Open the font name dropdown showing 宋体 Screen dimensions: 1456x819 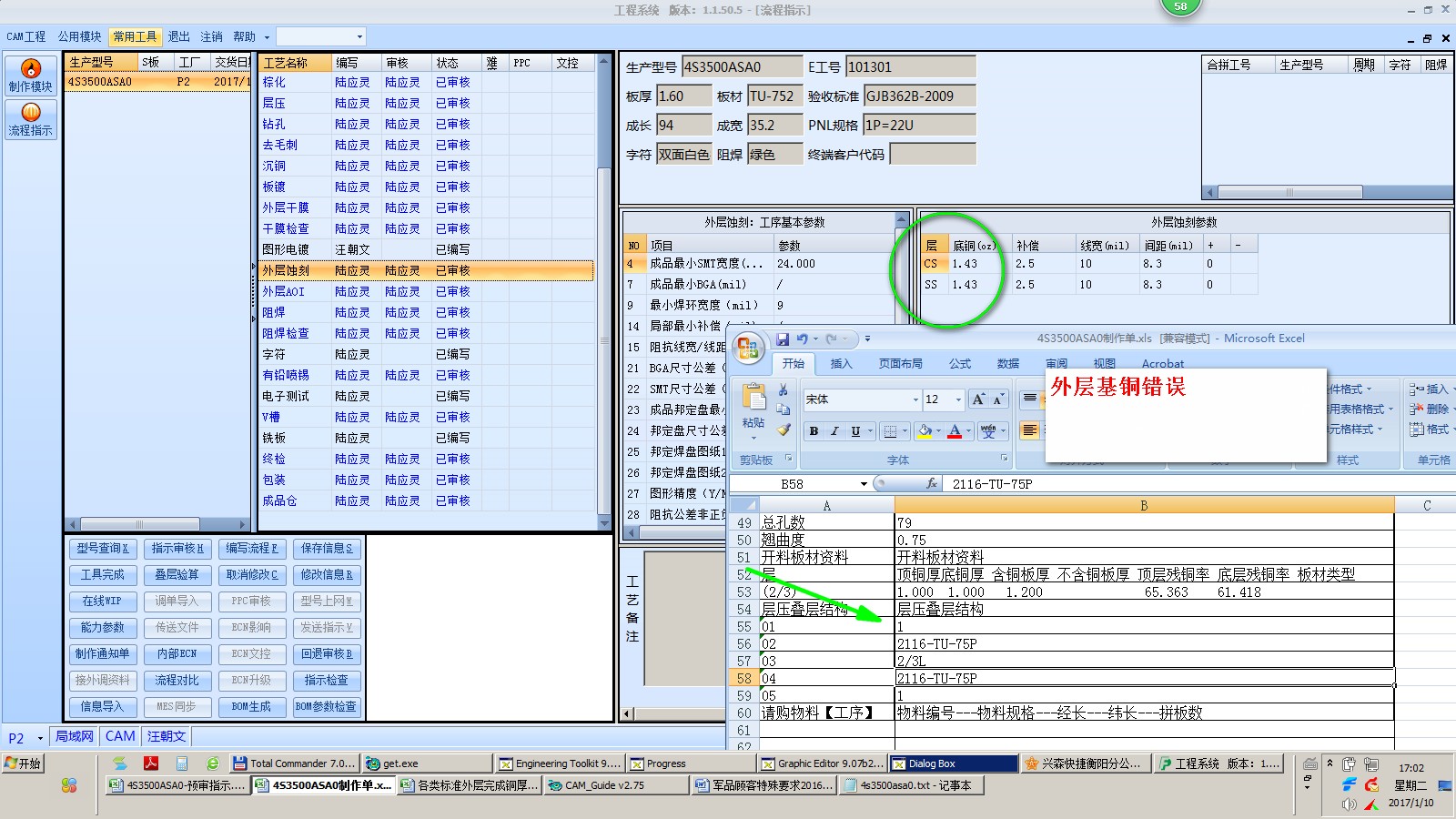[915, 399]
